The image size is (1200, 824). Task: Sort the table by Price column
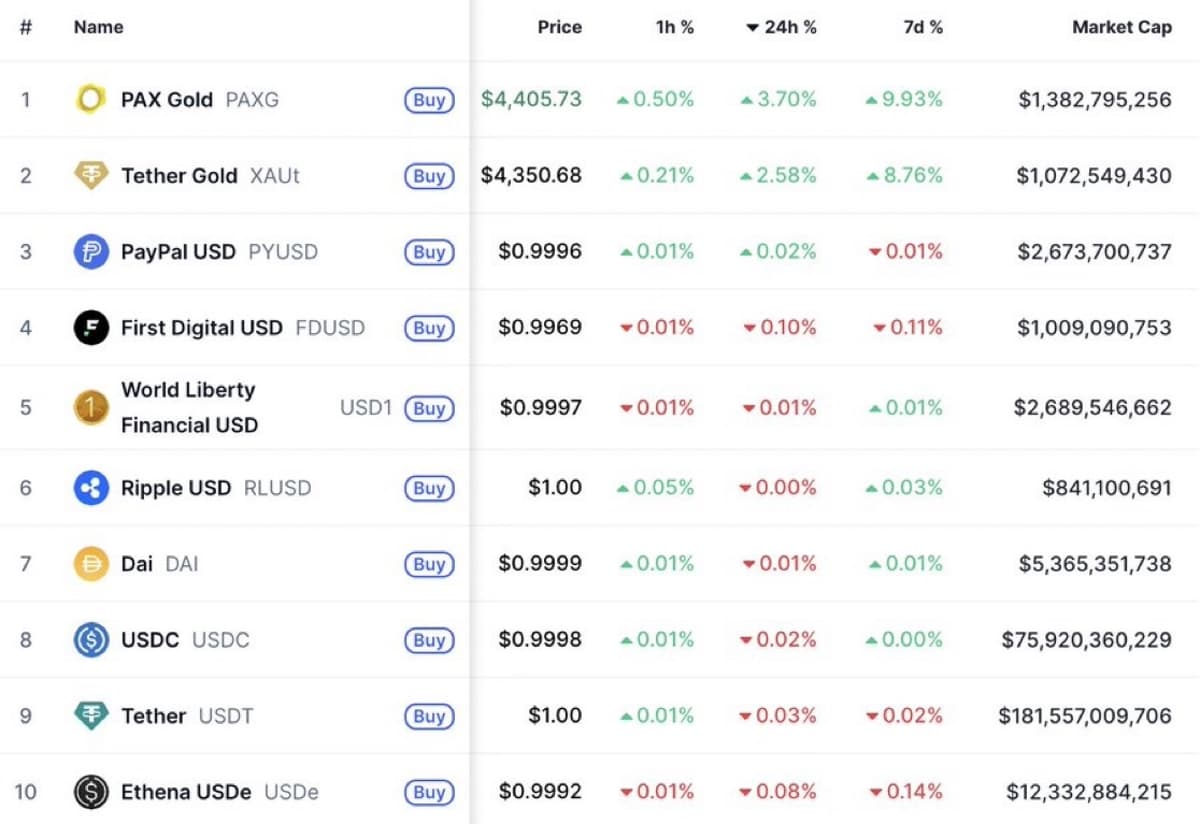pos(559,27)
